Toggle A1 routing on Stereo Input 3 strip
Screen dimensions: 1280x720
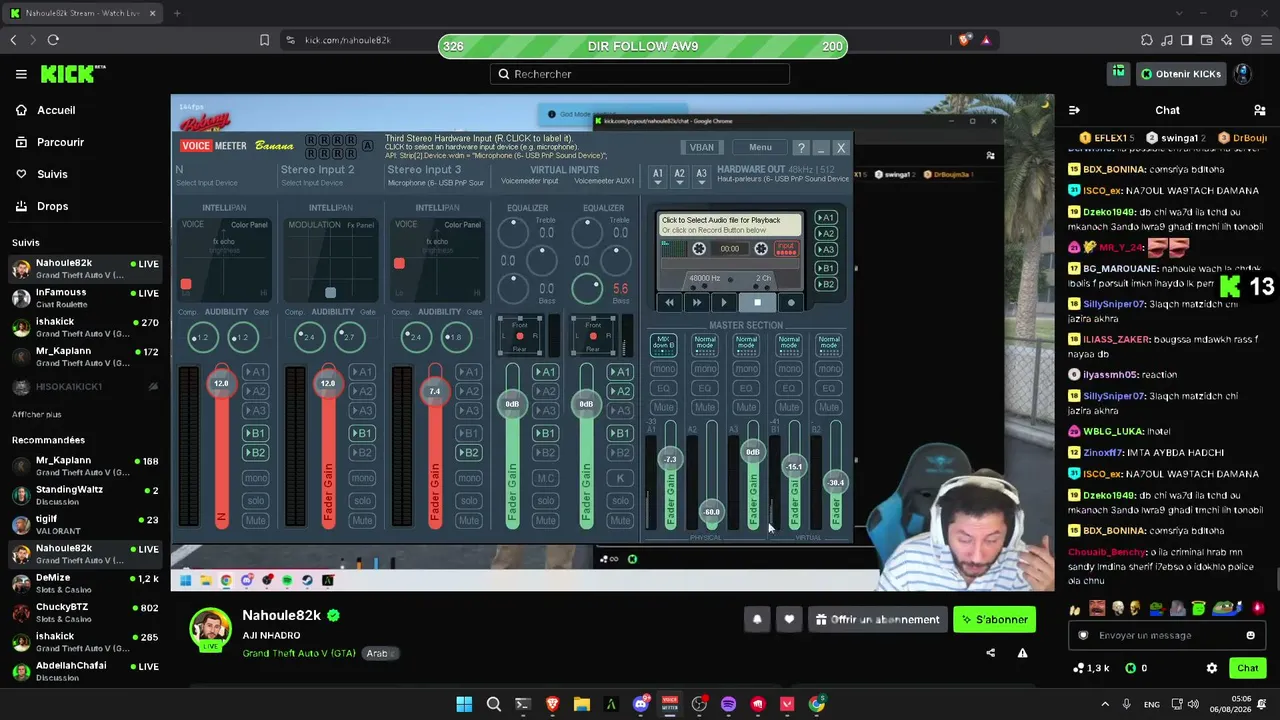[x=469, y=372]
